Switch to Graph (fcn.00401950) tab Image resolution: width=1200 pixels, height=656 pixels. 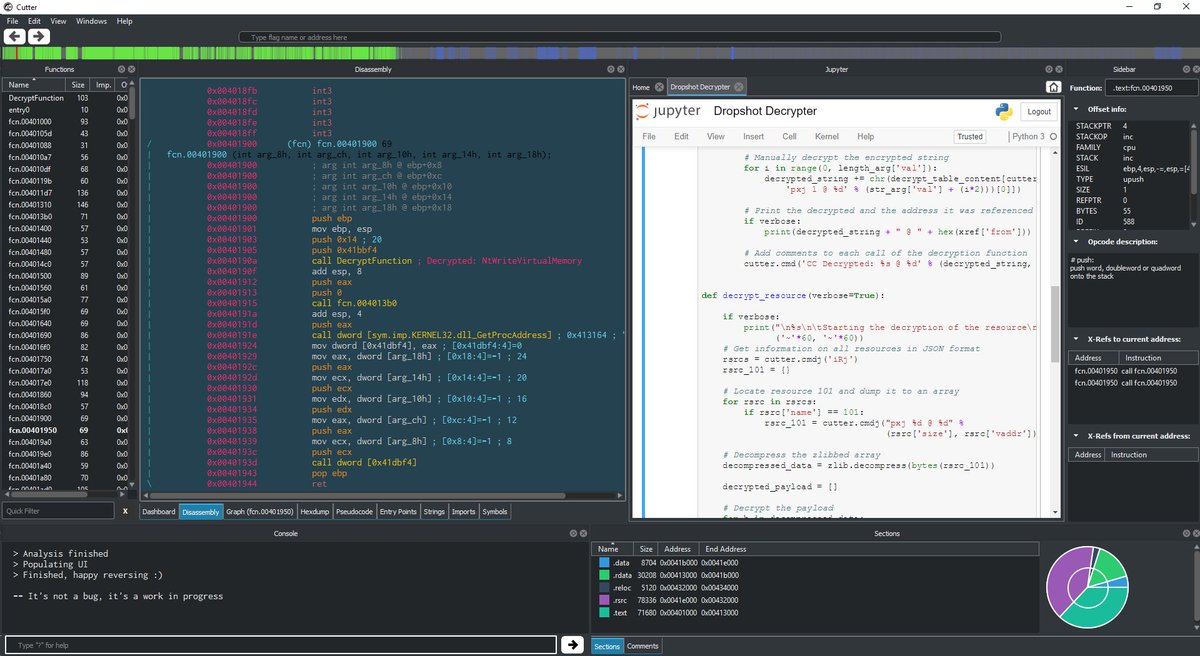click(x=262, y=512)
